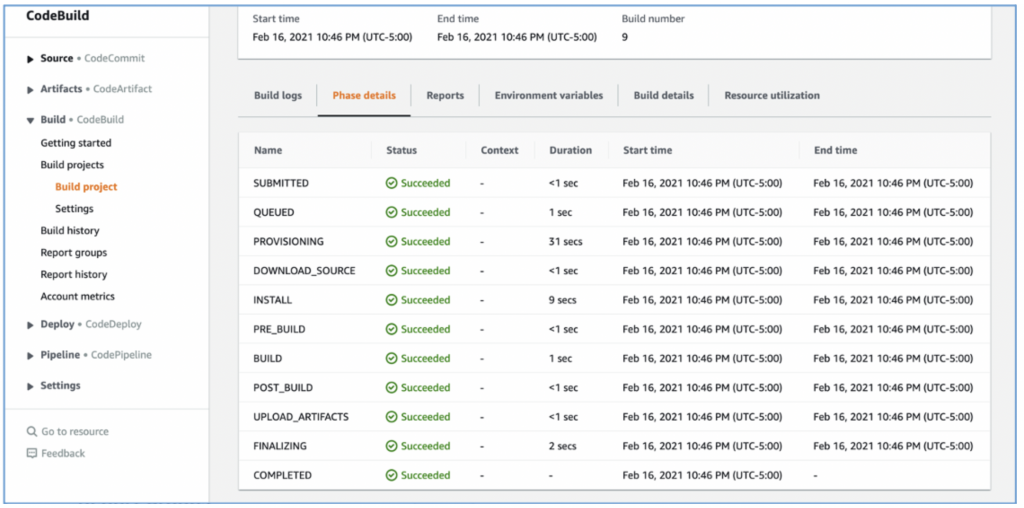Viewport: 1024px width, 508px height.
Task: Click the Succeeded check icon in UPLOAD_ARTIFACTS row
Action: point(392,417)
